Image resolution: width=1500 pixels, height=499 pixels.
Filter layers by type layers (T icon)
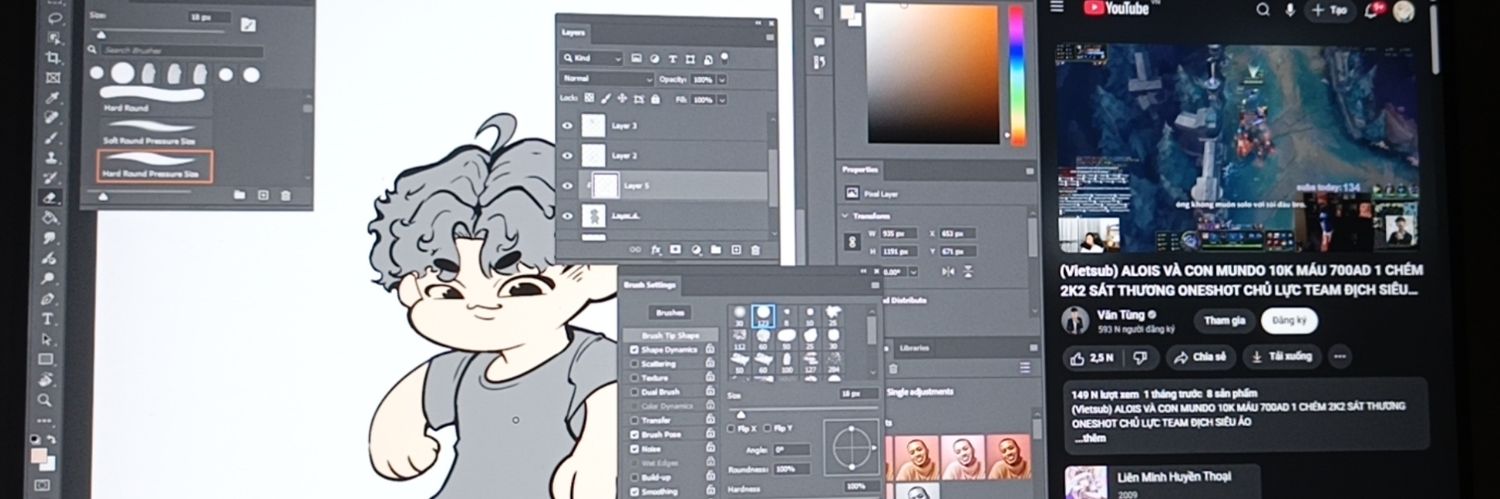(672, 59)
